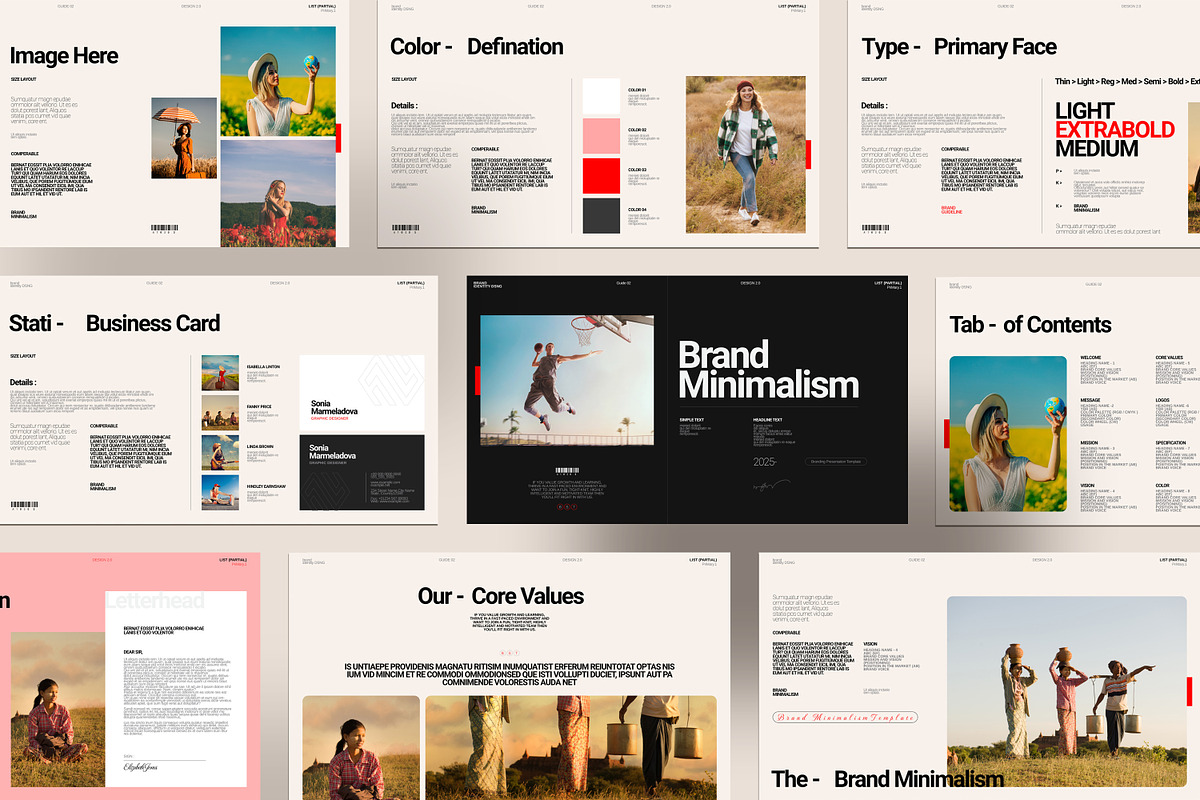Click the red Brand Minimalism Template pill
The width and height of the screenshot is (1200, 800).
tap(845, 718)
